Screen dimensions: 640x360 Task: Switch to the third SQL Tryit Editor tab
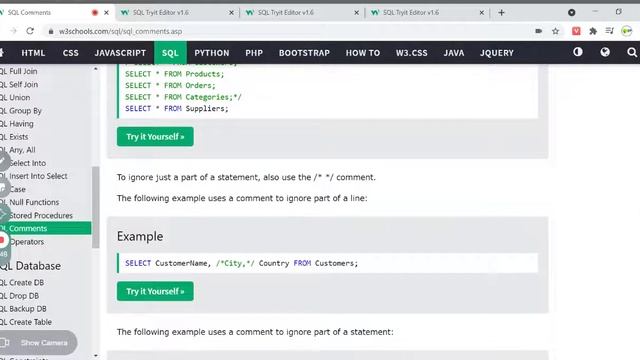tap(427, 13)
